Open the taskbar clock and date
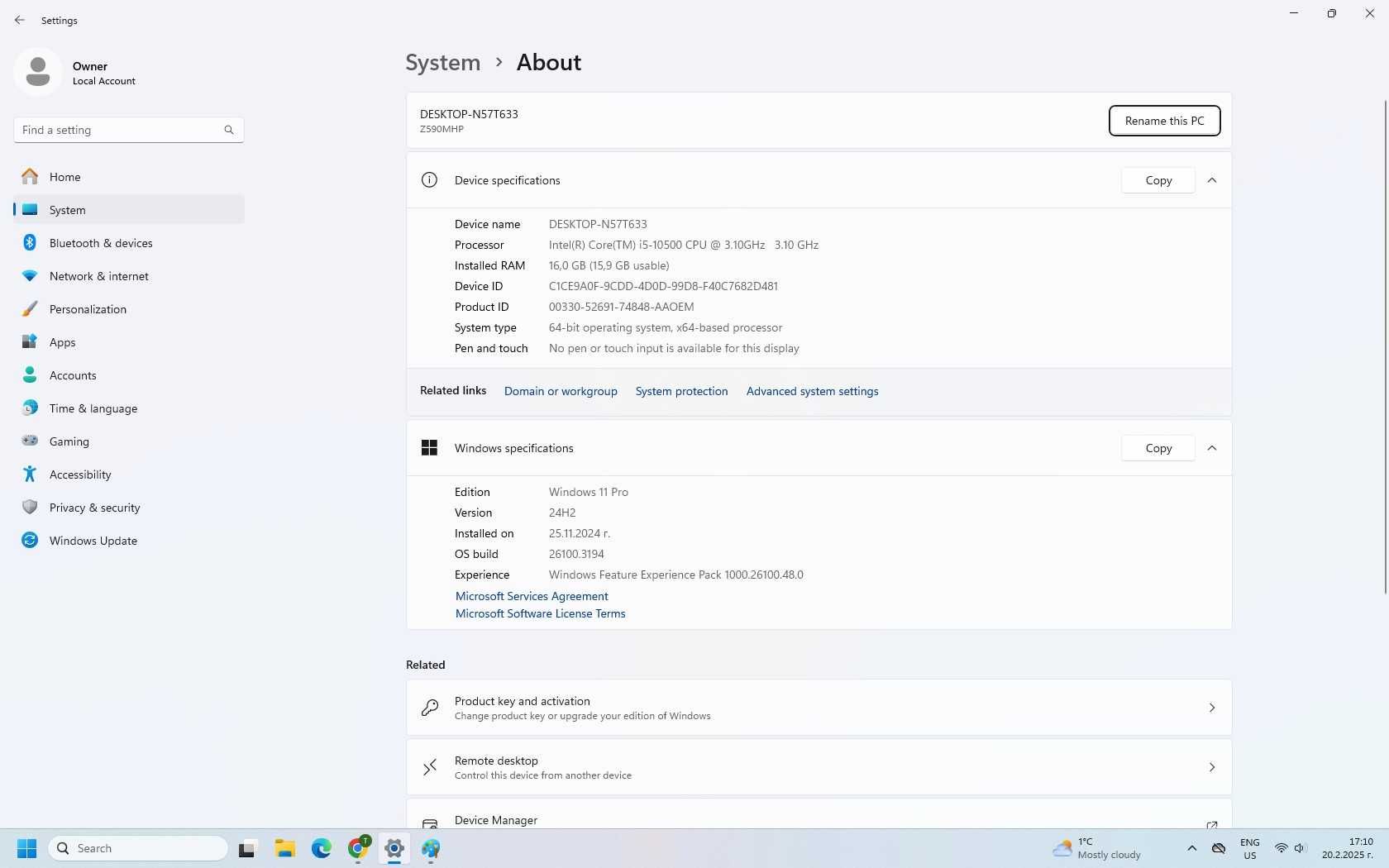The width and height of the screenshot is (1389, 868). coord(1347,848)
